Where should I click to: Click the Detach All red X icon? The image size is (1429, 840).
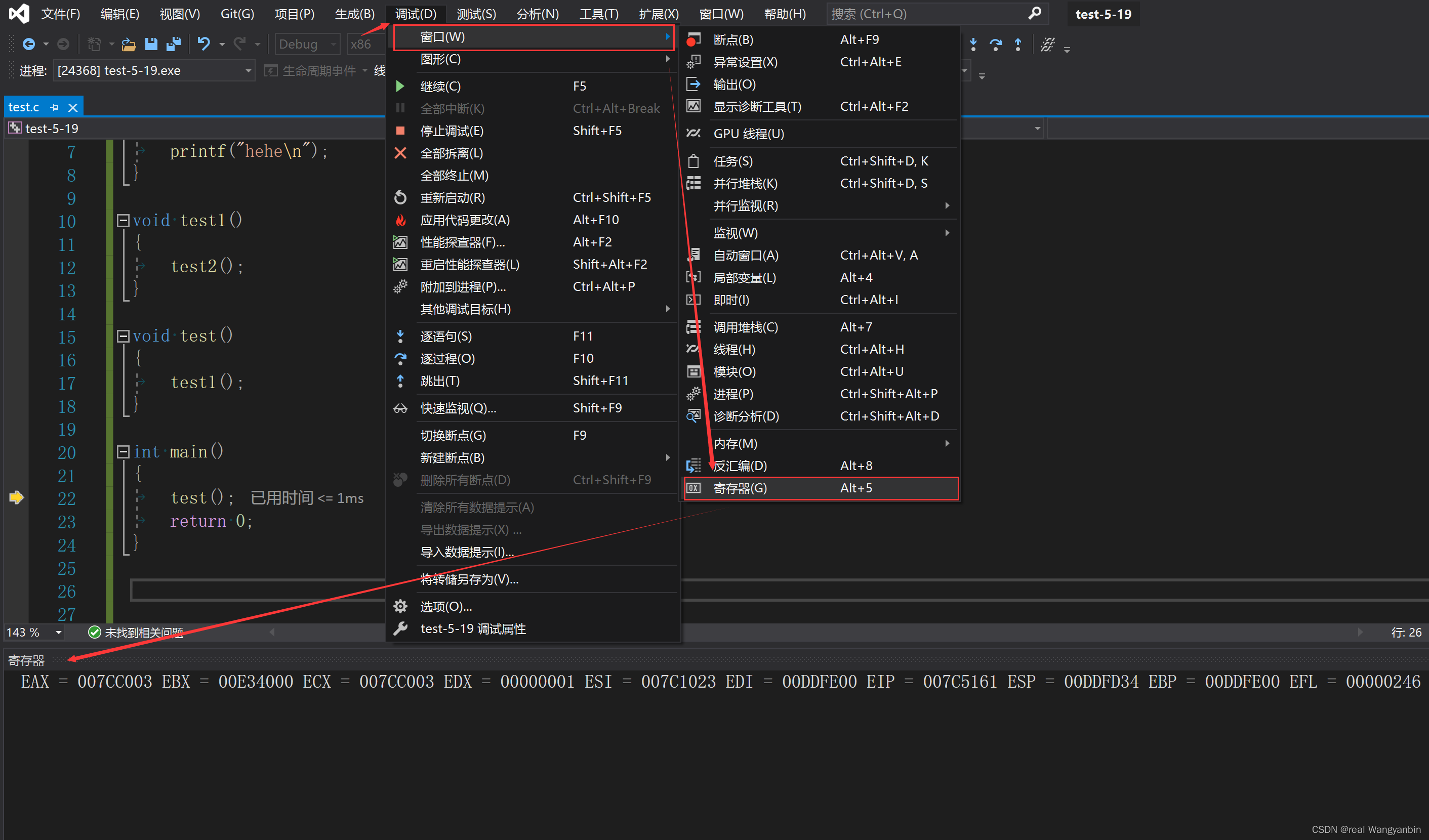[x=400, y=153]
